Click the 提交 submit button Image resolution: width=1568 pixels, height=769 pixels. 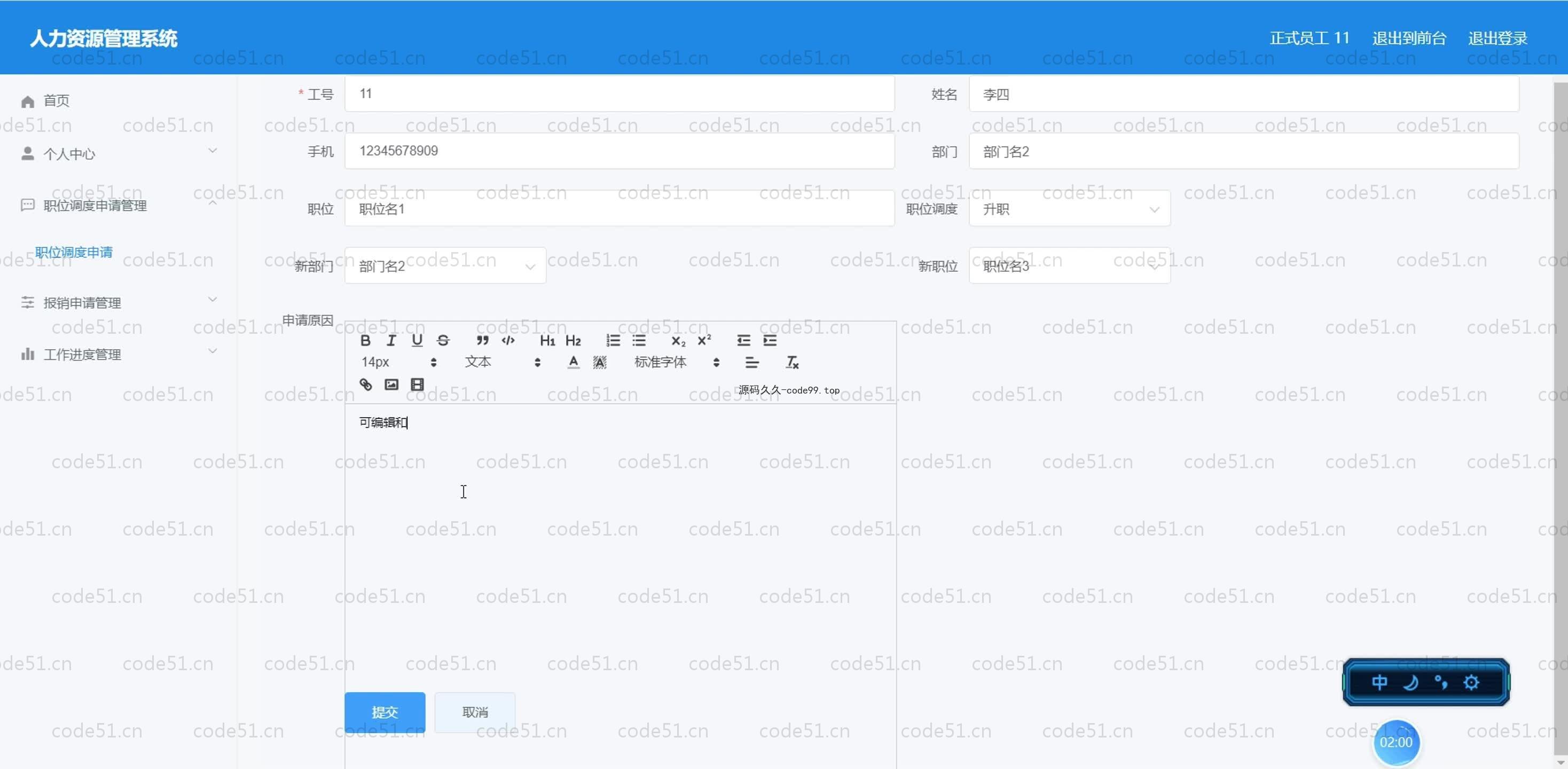coord(385,712)
